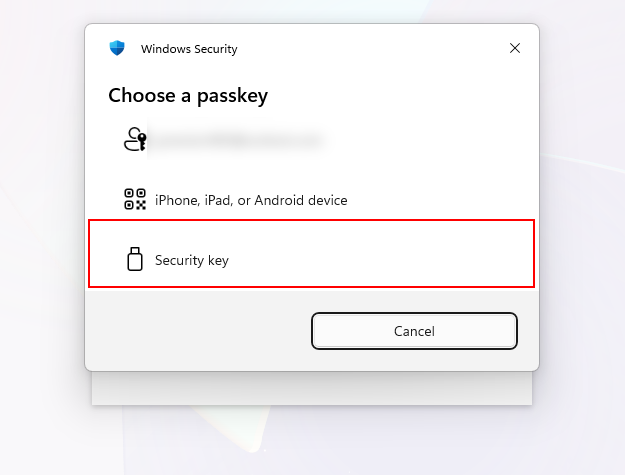Click the desktop background left of the dialog

click(x=40, y=240)
